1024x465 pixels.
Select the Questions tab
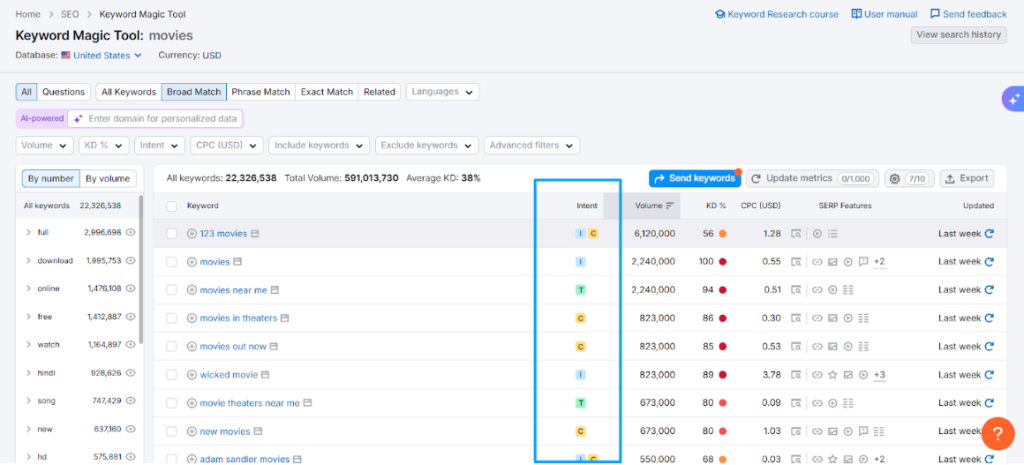[x=63, y=92]
